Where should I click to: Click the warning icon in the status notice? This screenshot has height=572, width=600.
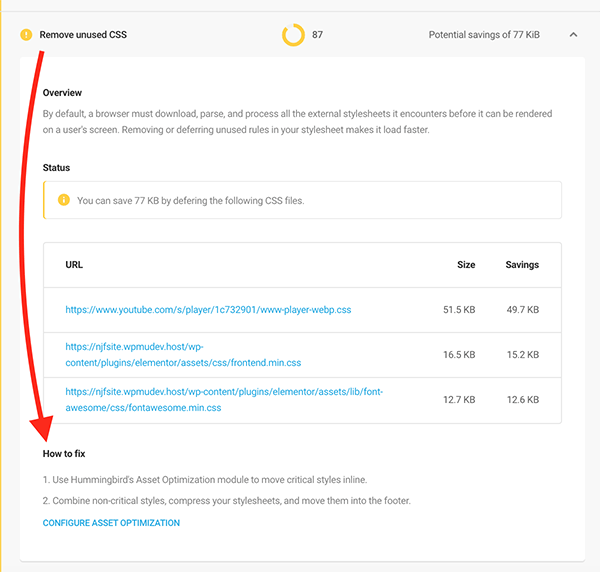point(64,200)
